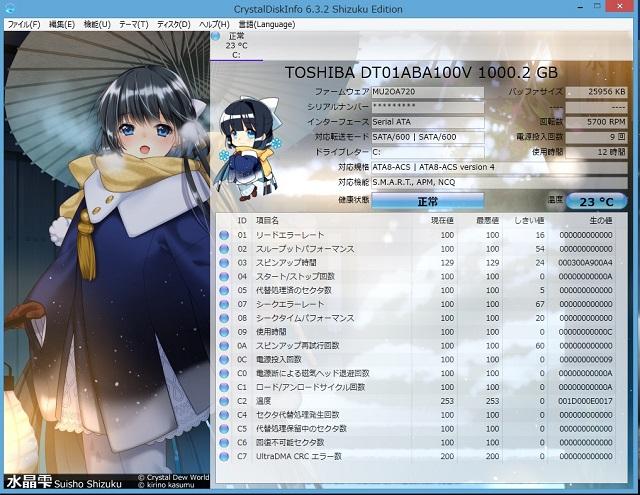The width and height of the screenshot is (640, 495).
Task: Select the スピンアップ時間 attribute name
Action: point(286,263)
